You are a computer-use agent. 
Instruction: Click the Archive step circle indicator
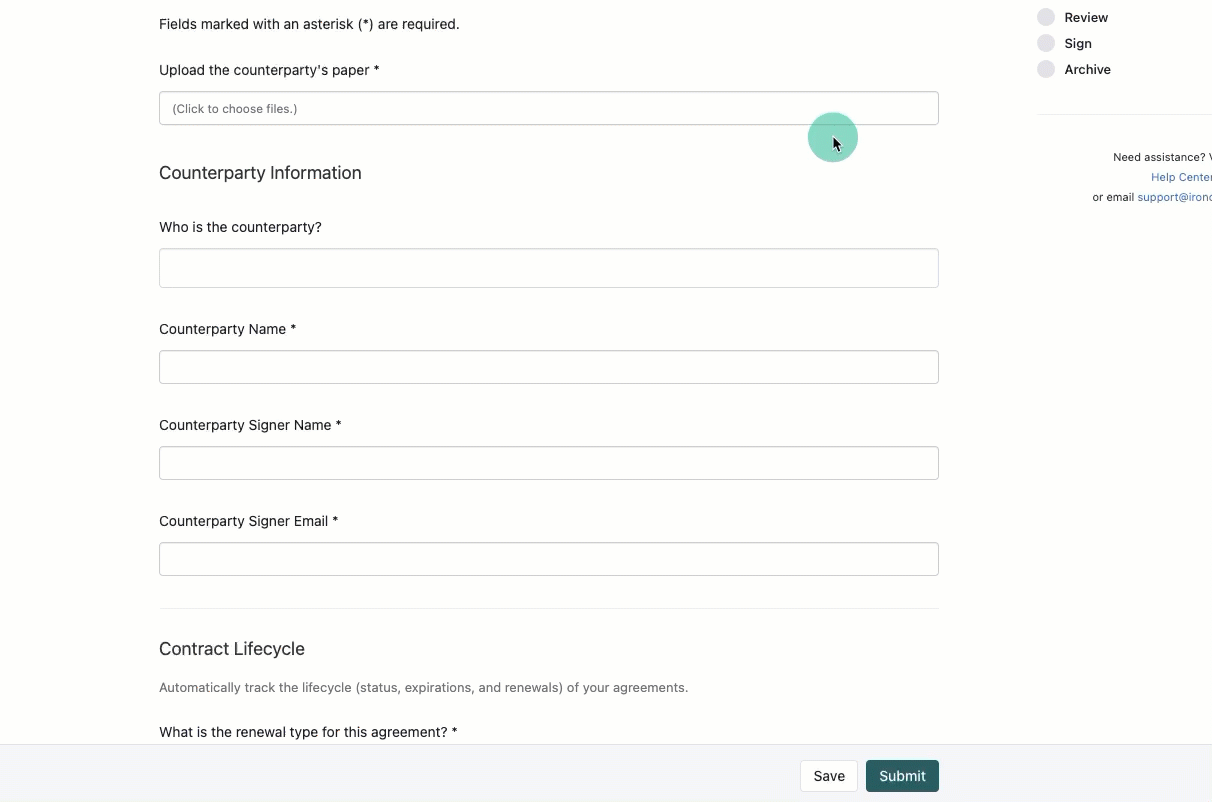[1046, 69]
